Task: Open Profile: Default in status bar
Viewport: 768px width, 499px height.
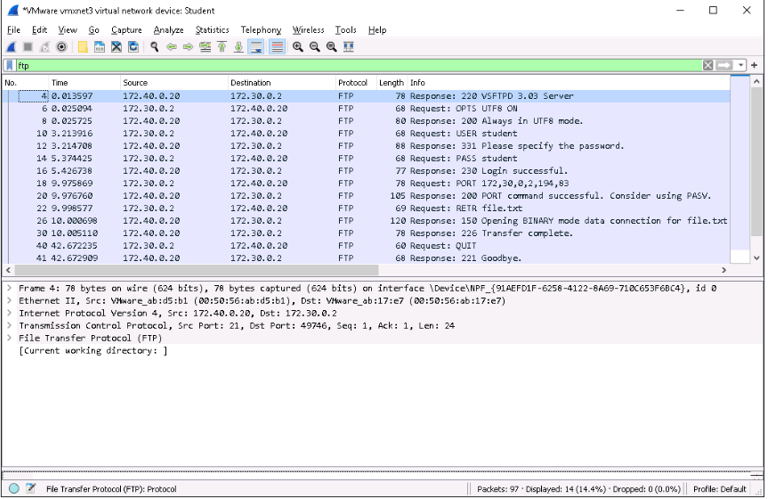Action: point(720,489)
